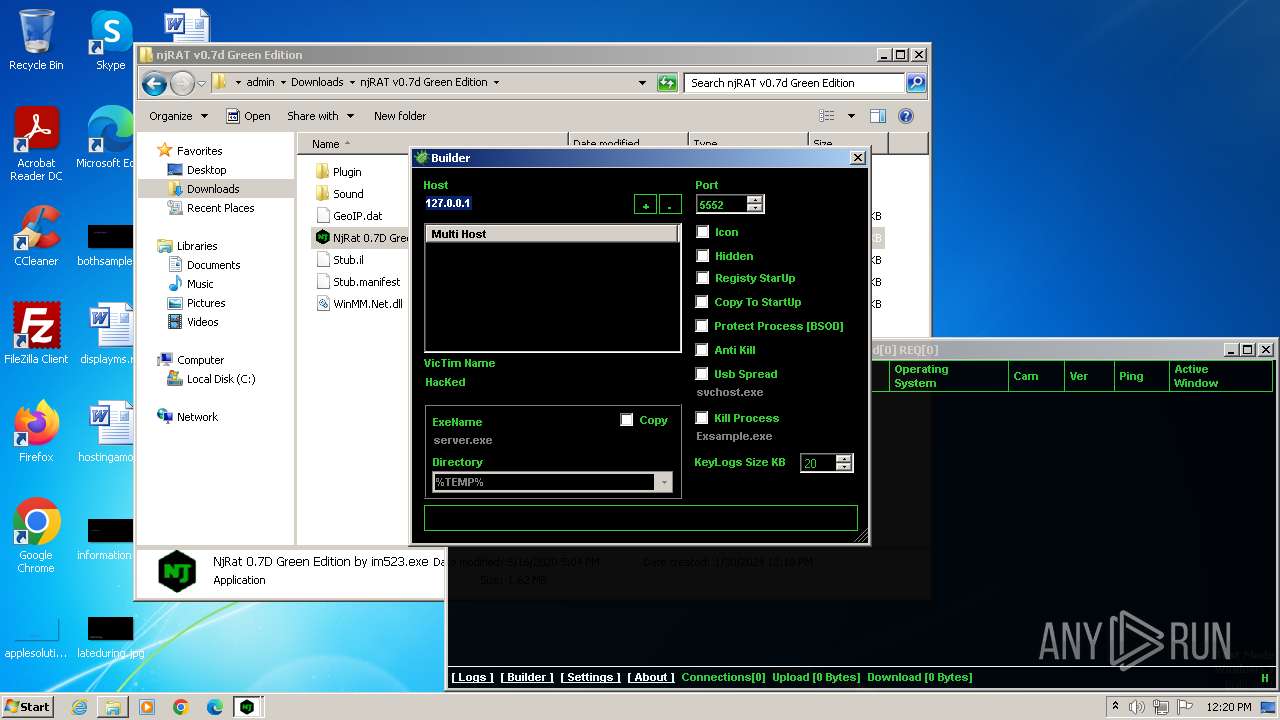Go back with Explorer back arrow

(x=154, y=83)
